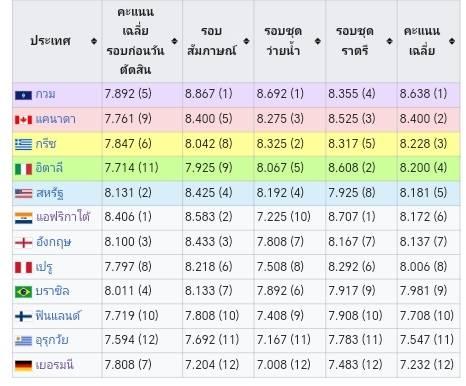Sort by รอบชุดว่ายน้ำ column arrows
Viewport: 466px width, 386px height.
(x=318, y=41)
